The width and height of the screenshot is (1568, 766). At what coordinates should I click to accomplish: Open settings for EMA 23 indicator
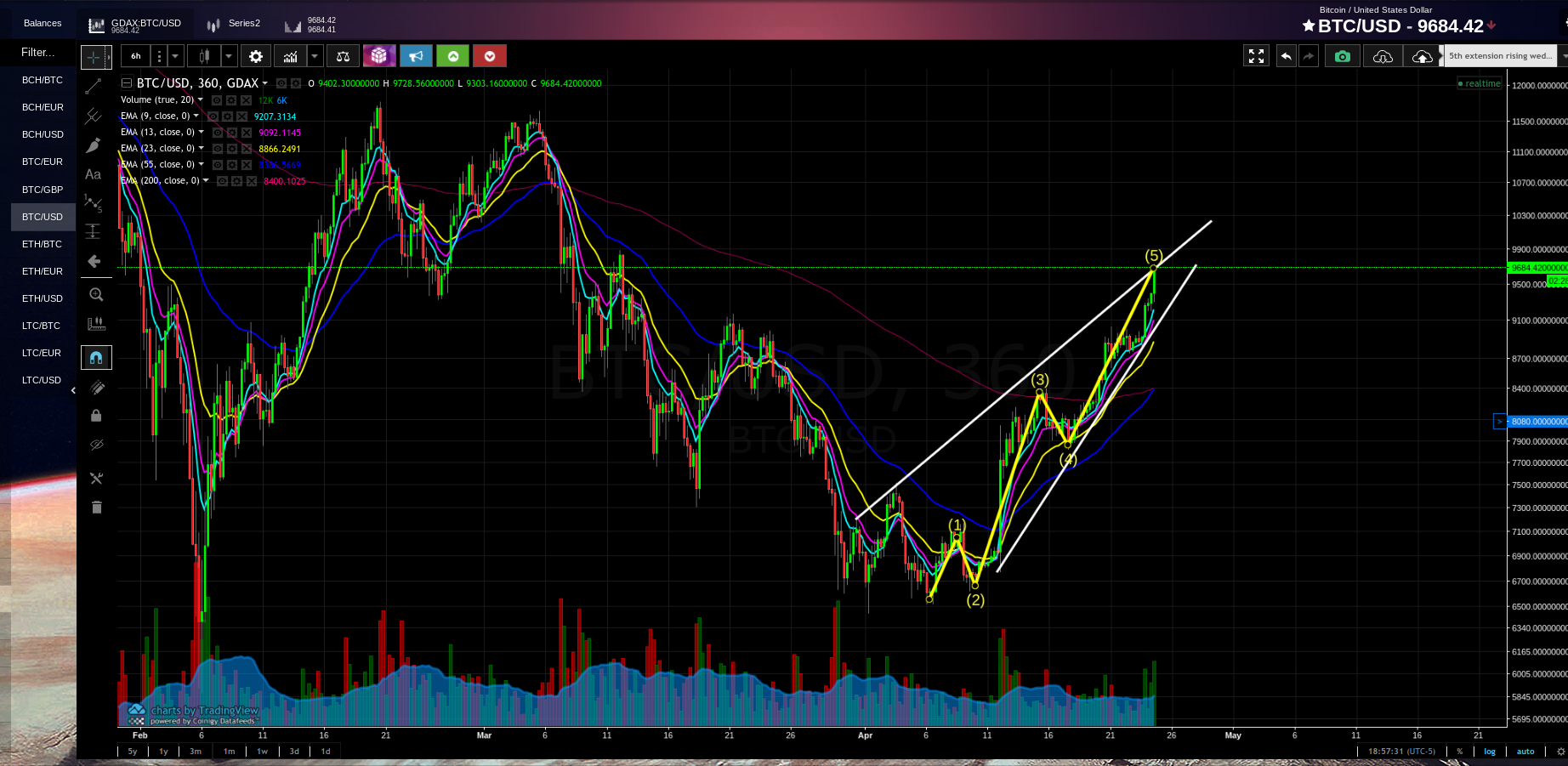pyautogui.click(x=232, y=149)
